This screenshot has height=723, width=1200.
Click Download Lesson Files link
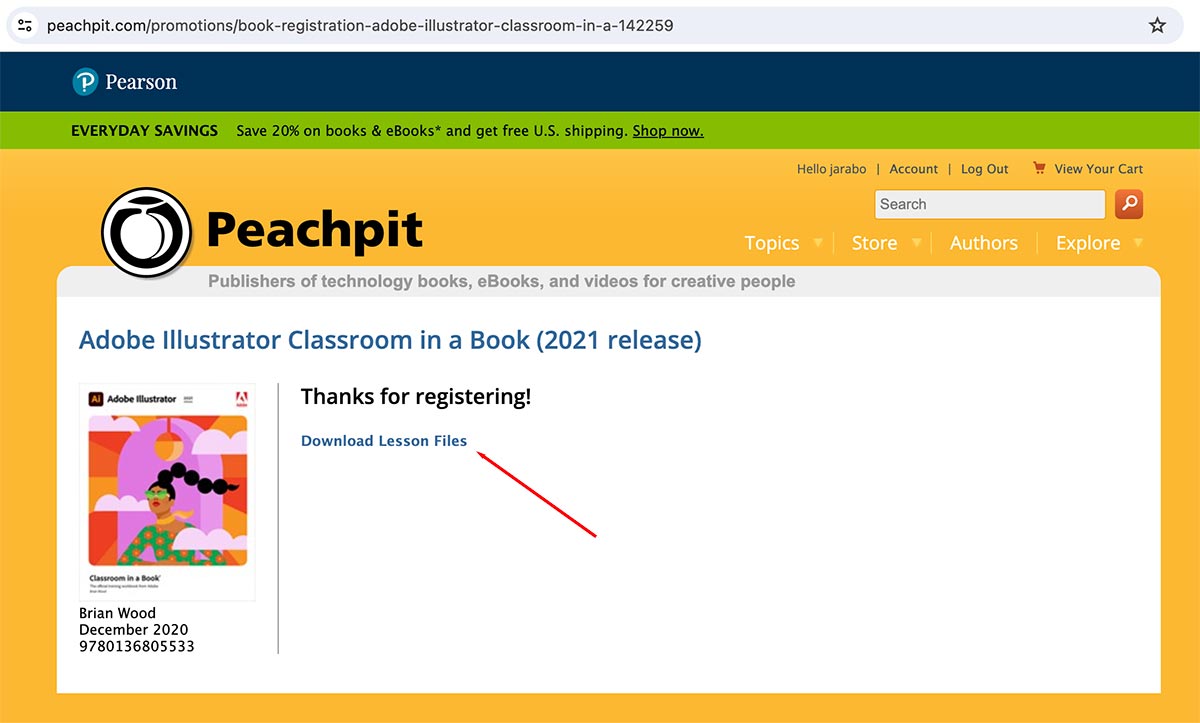[384, 441]
